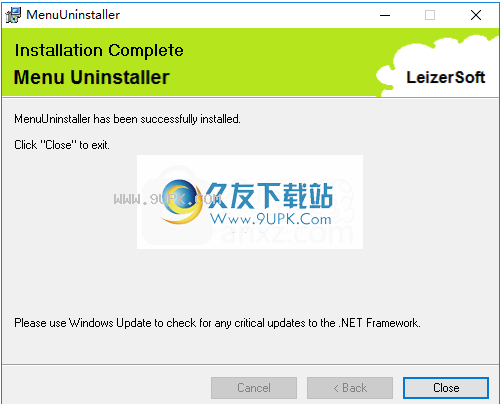Click the LeizerSoft brand logo
The image size is (500, 404).
[x=446, y=77]
